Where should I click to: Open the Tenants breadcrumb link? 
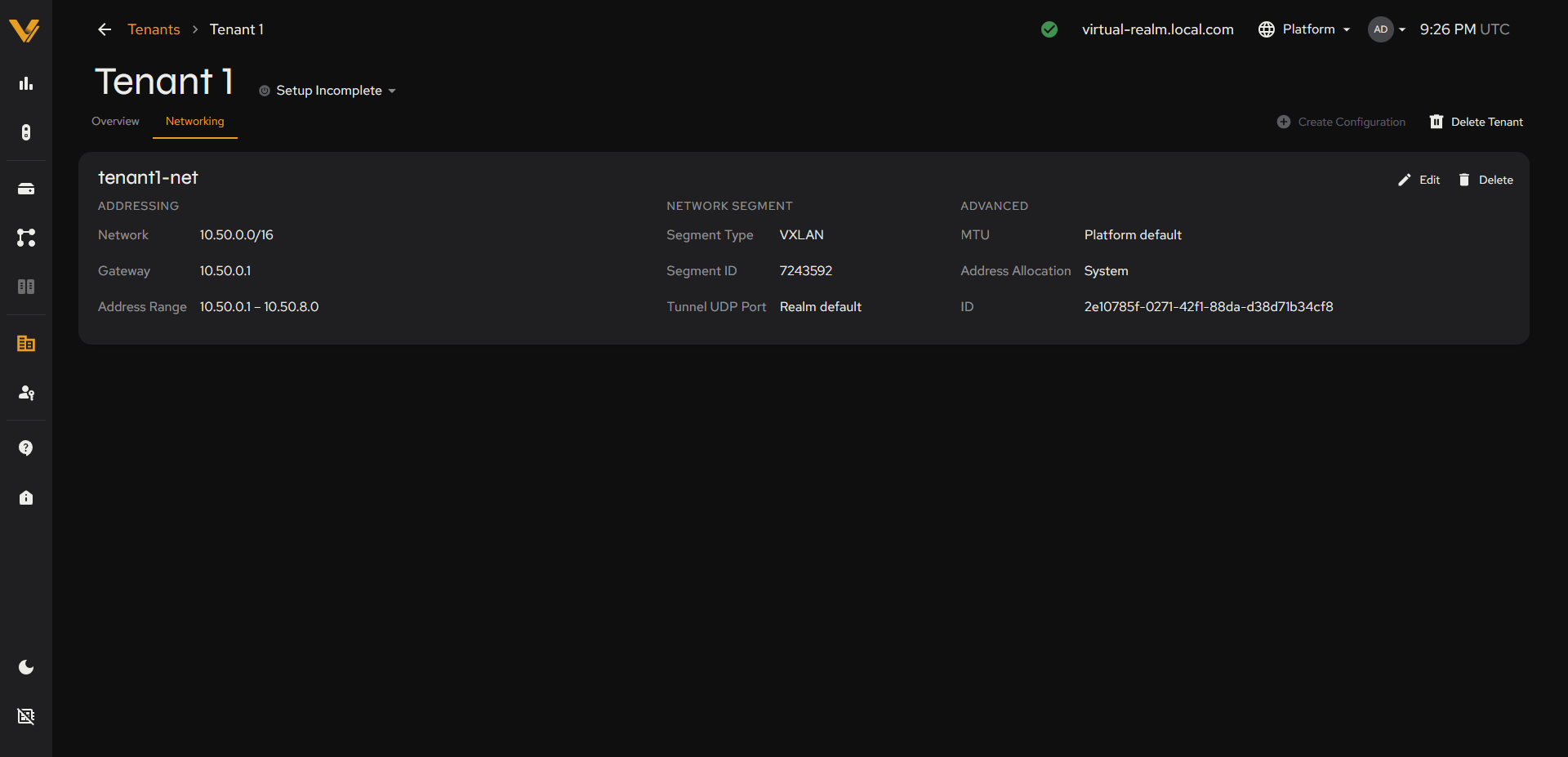tap(154, 29)
